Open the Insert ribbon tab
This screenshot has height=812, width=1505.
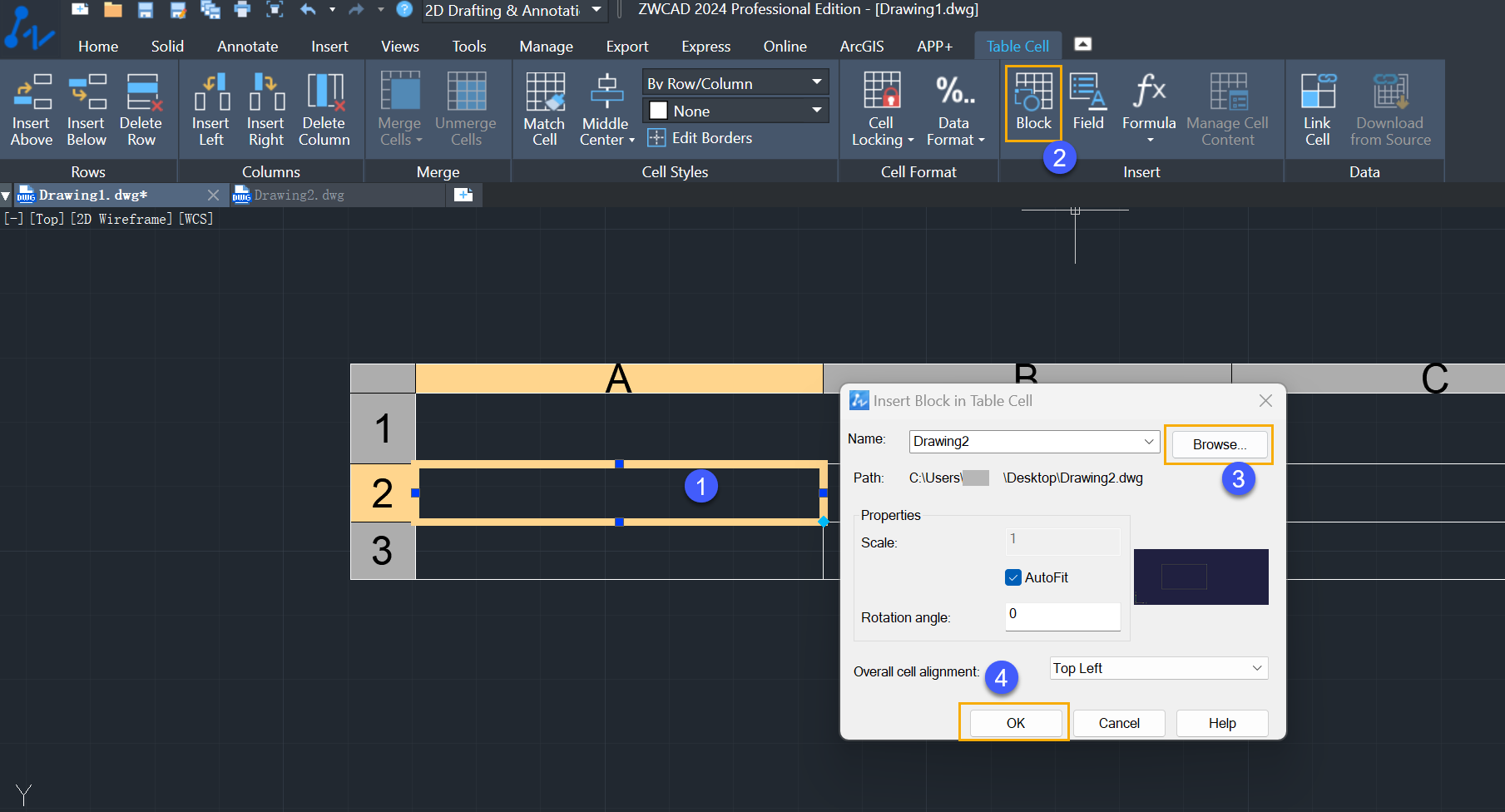(x=329, y=46)
